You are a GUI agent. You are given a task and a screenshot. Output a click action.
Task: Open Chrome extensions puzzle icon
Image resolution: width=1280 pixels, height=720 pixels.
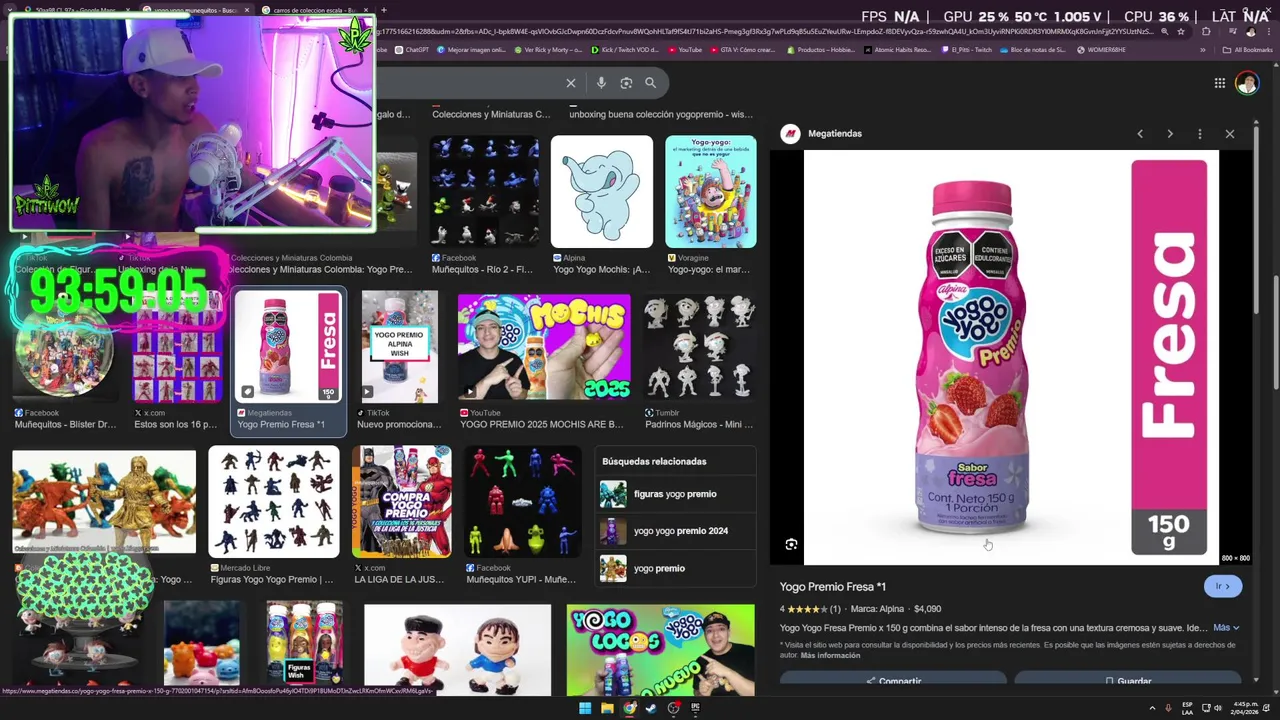click(x=1206, y=32)
